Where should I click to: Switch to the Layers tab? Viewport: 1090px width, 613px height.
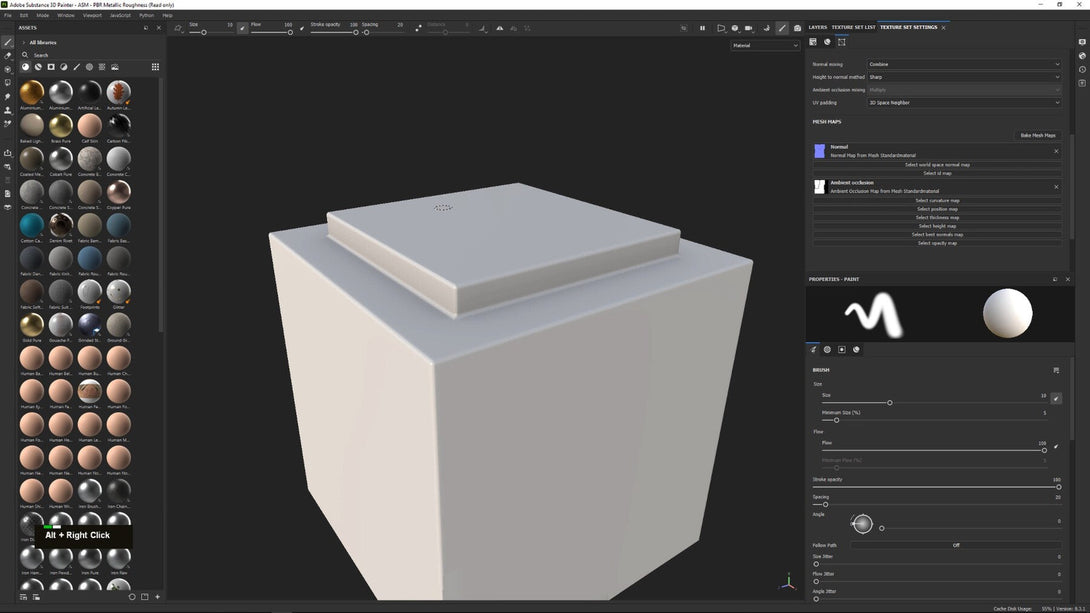(x=818, y=27)
